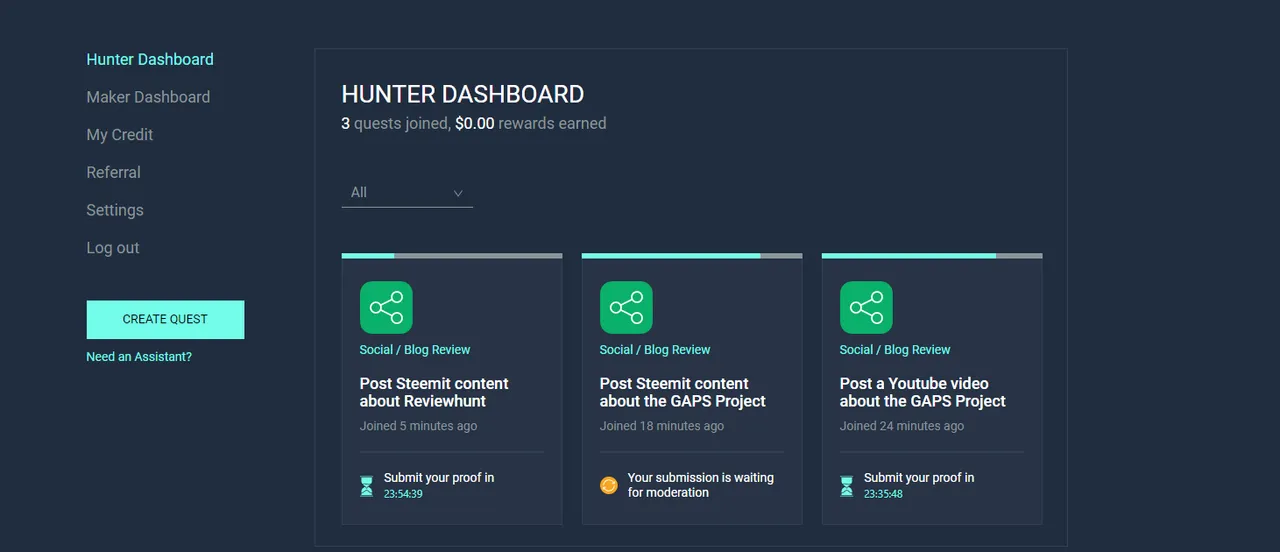Click Joined 5 minutes ago text
This screenshot has height=552, width=1280.
pos(419,426)
